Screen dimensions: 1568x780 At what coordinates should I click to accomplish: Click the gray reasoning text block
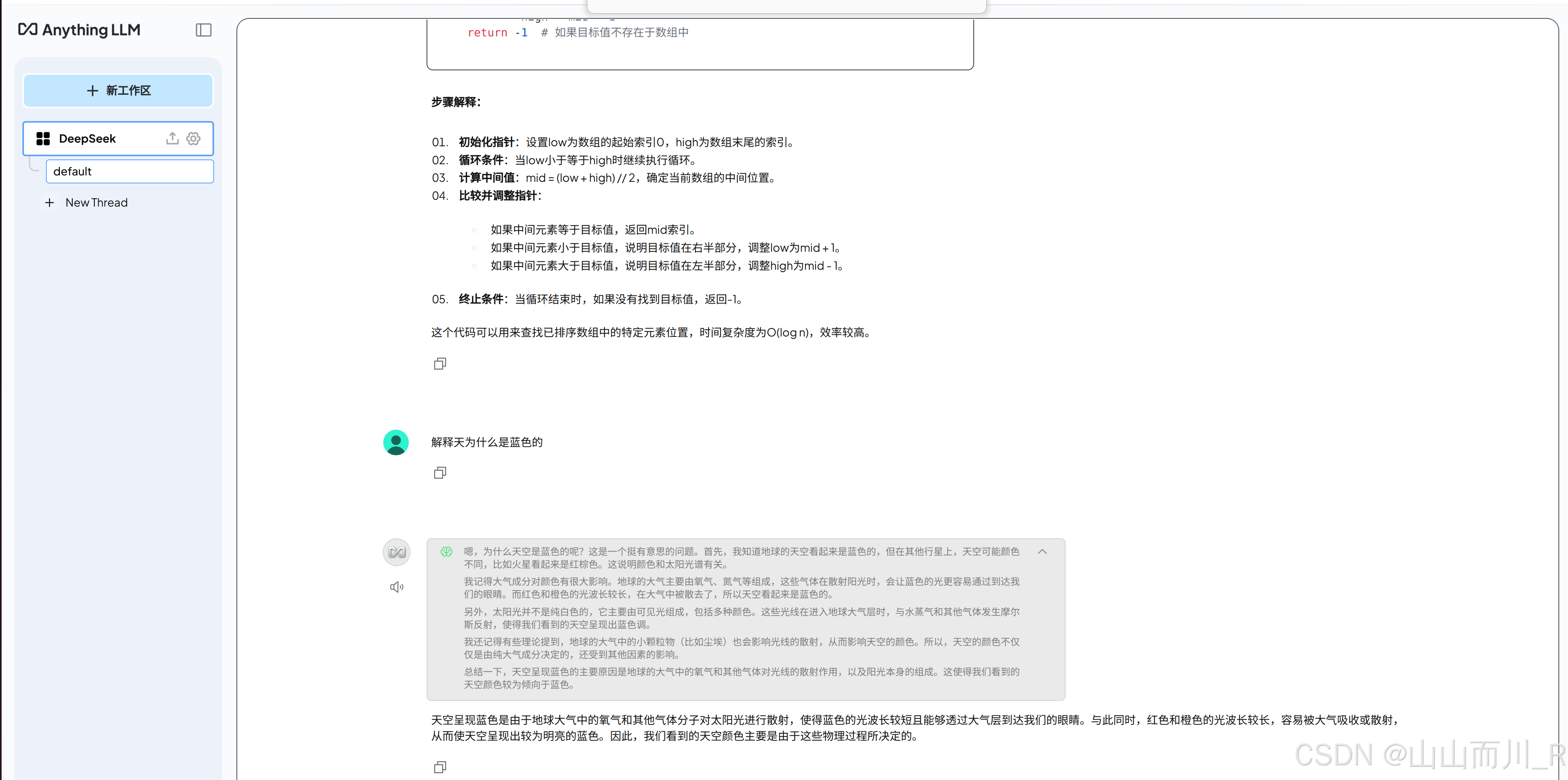click(741, 618)
